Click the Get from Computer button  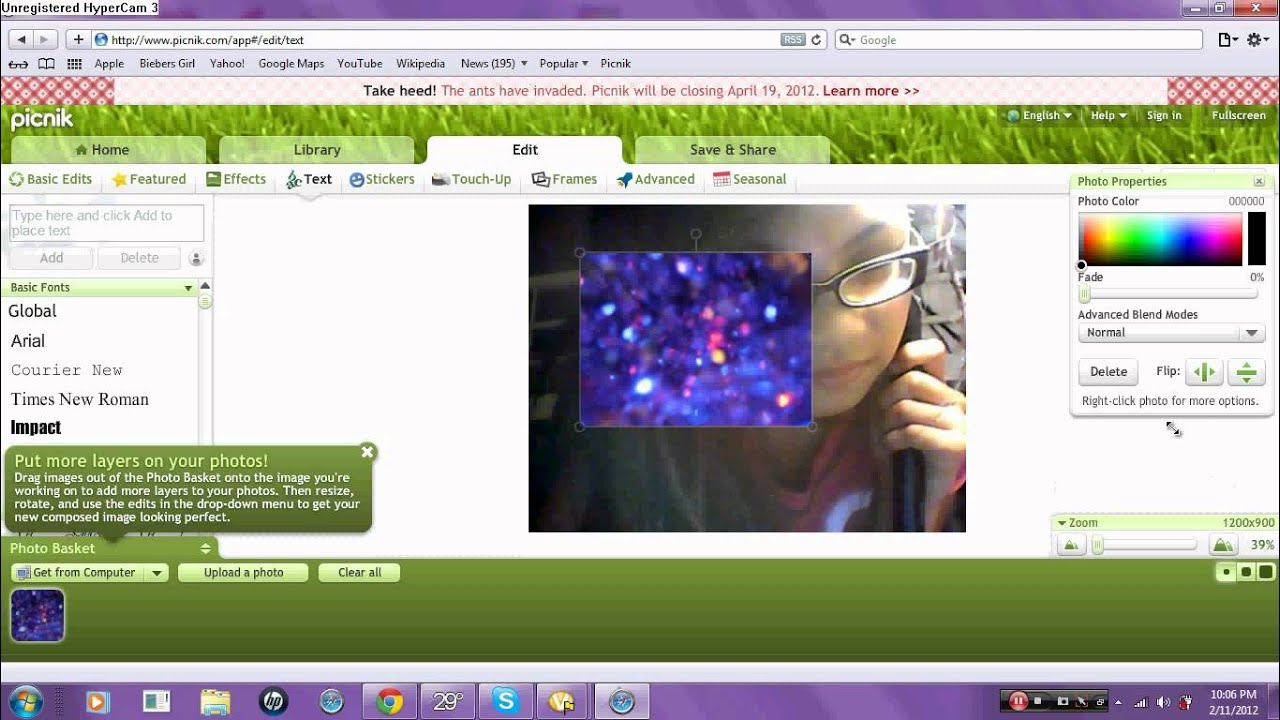tap(78, 573)
